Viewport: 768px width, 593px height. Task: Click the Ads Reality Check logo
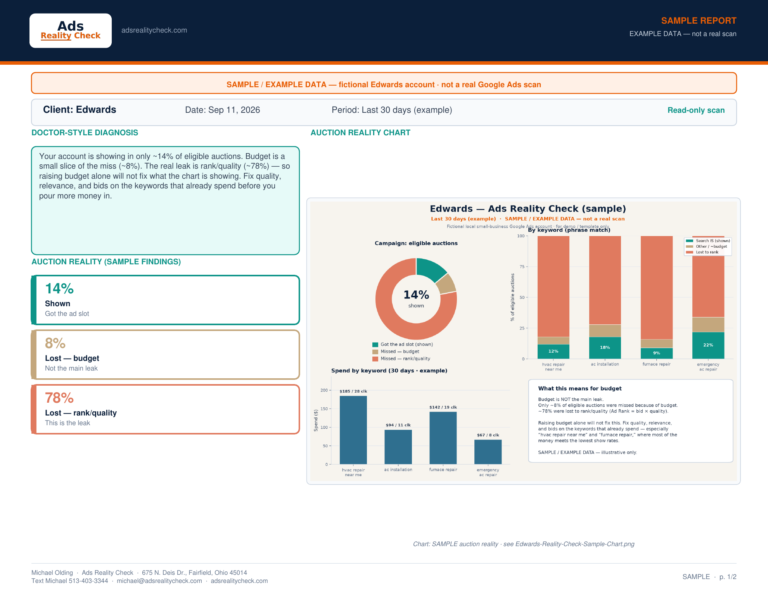click(71, 30)
